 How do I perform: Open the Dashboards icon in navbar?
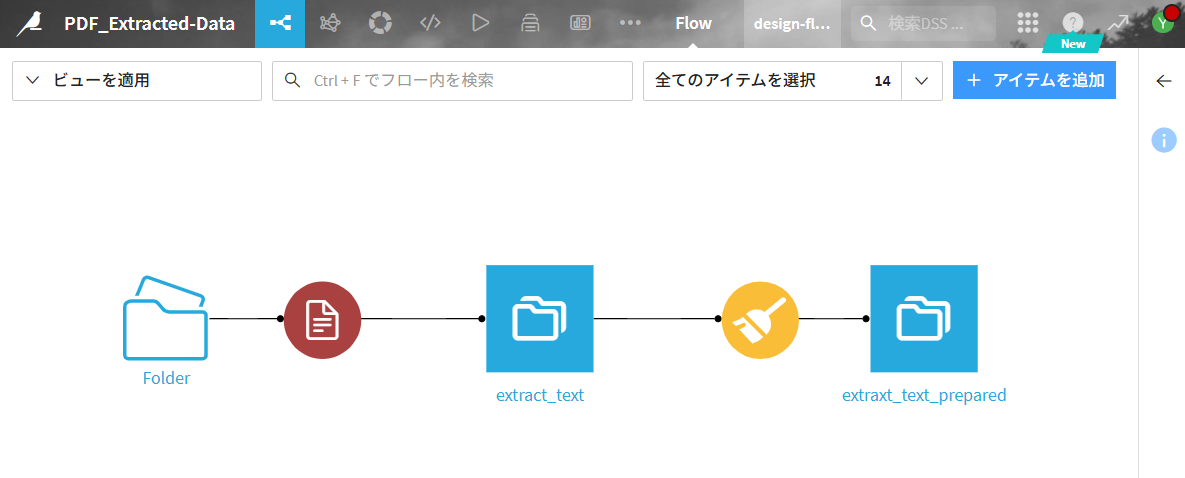[x=580, y=23]
